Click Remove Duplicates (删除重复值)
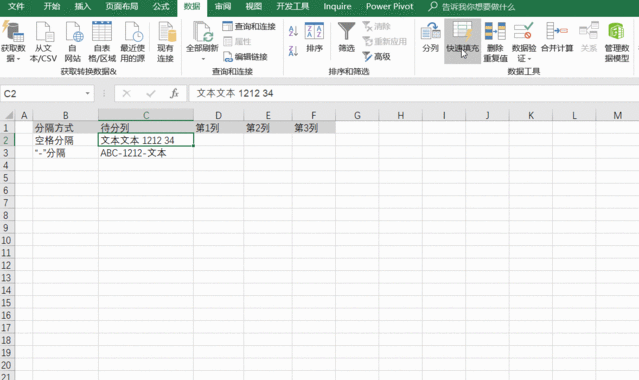The width and height of the screenshot is (639, 380). [x=495, y=42]
